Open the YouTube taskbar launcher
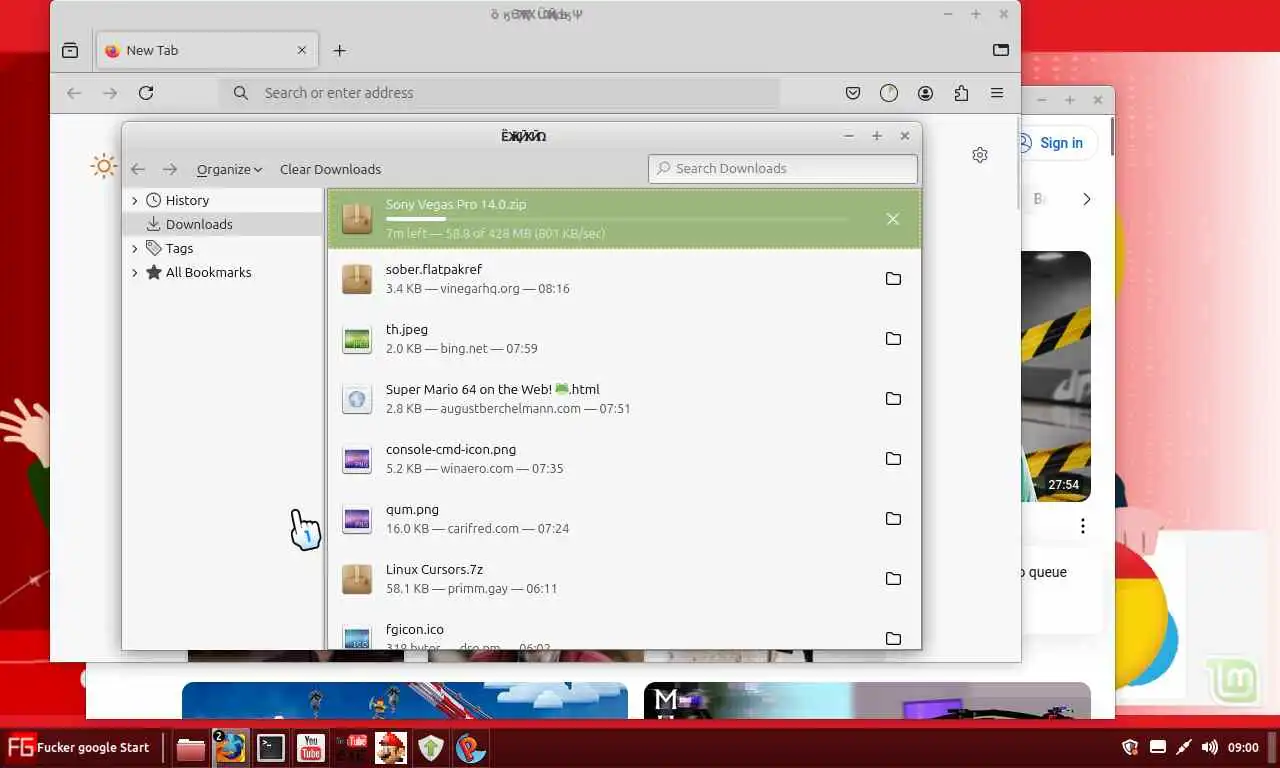Viewport: 1280px width, 768px height. click(x=311, y=748)
